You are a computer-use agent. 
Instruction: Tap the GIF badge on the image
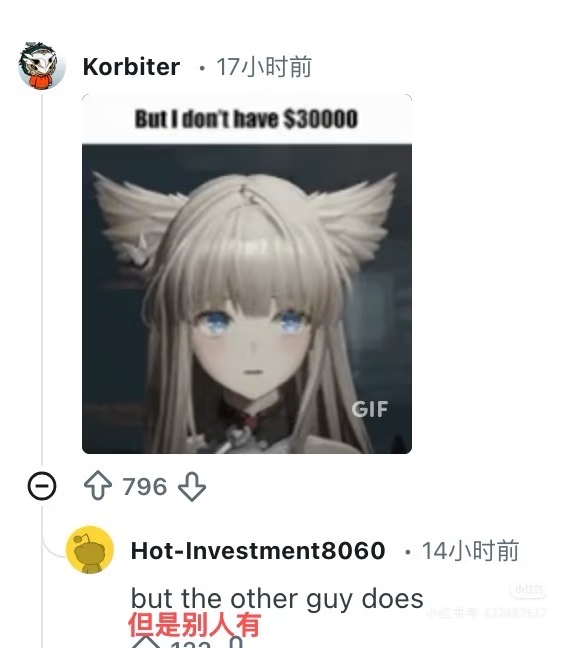click(370, 409)
